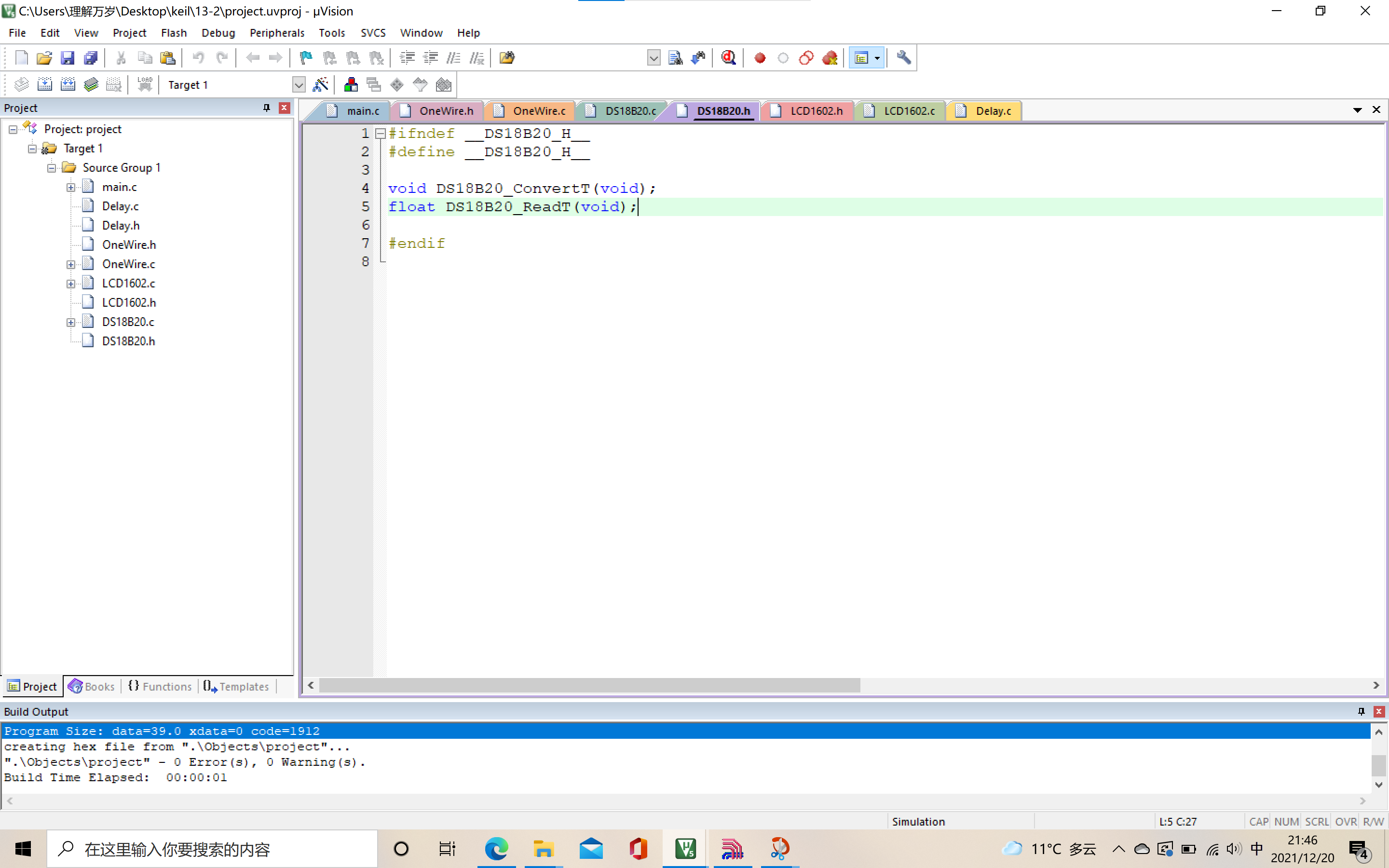Viewport: 1389px width, 868px height.
Task: Expand the OneWire.c tree node
Action: click(x=70, y=264)
